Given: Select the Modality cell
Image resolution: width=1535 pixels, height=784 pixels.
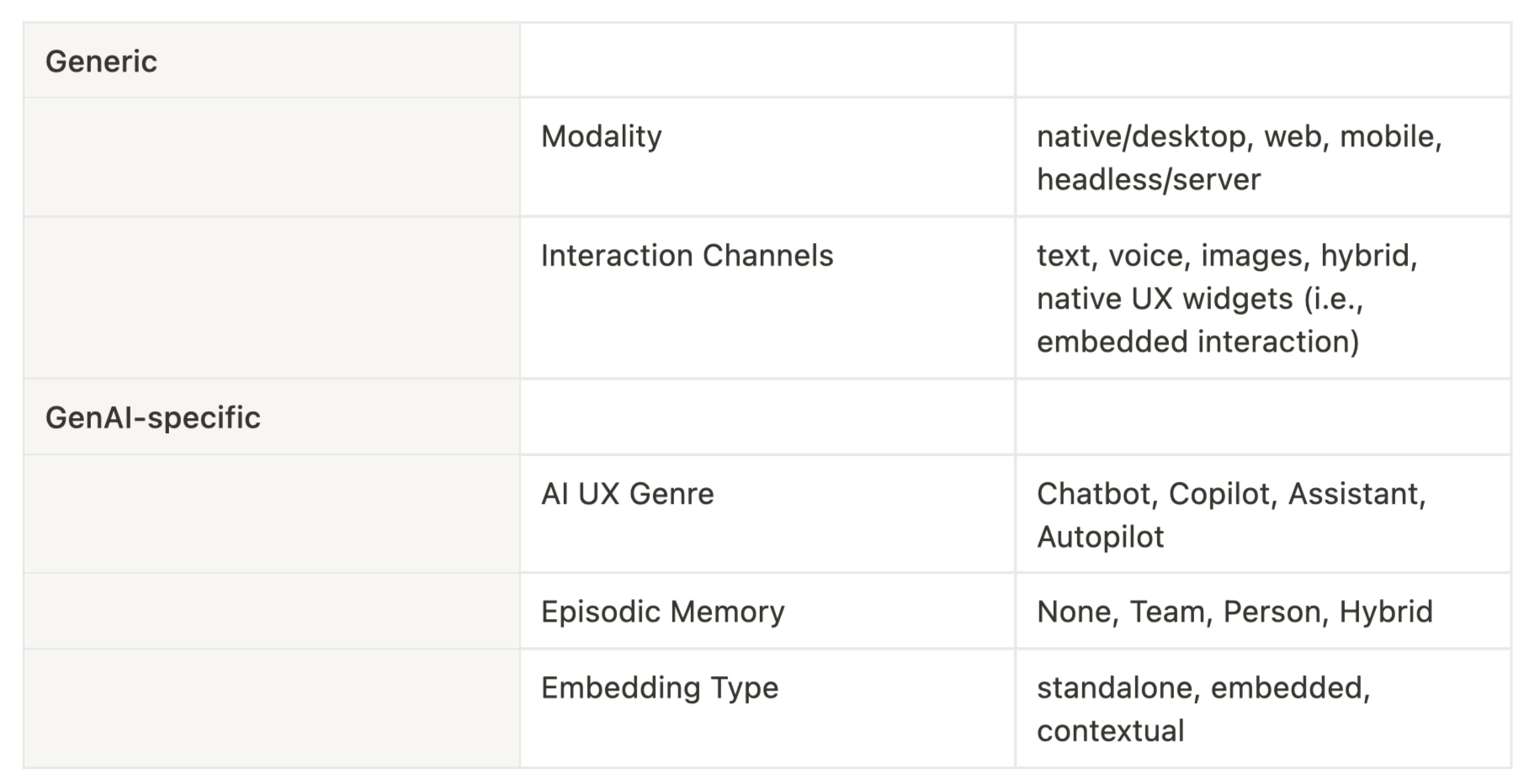Looking at the screenshot, I should (601, 136).
